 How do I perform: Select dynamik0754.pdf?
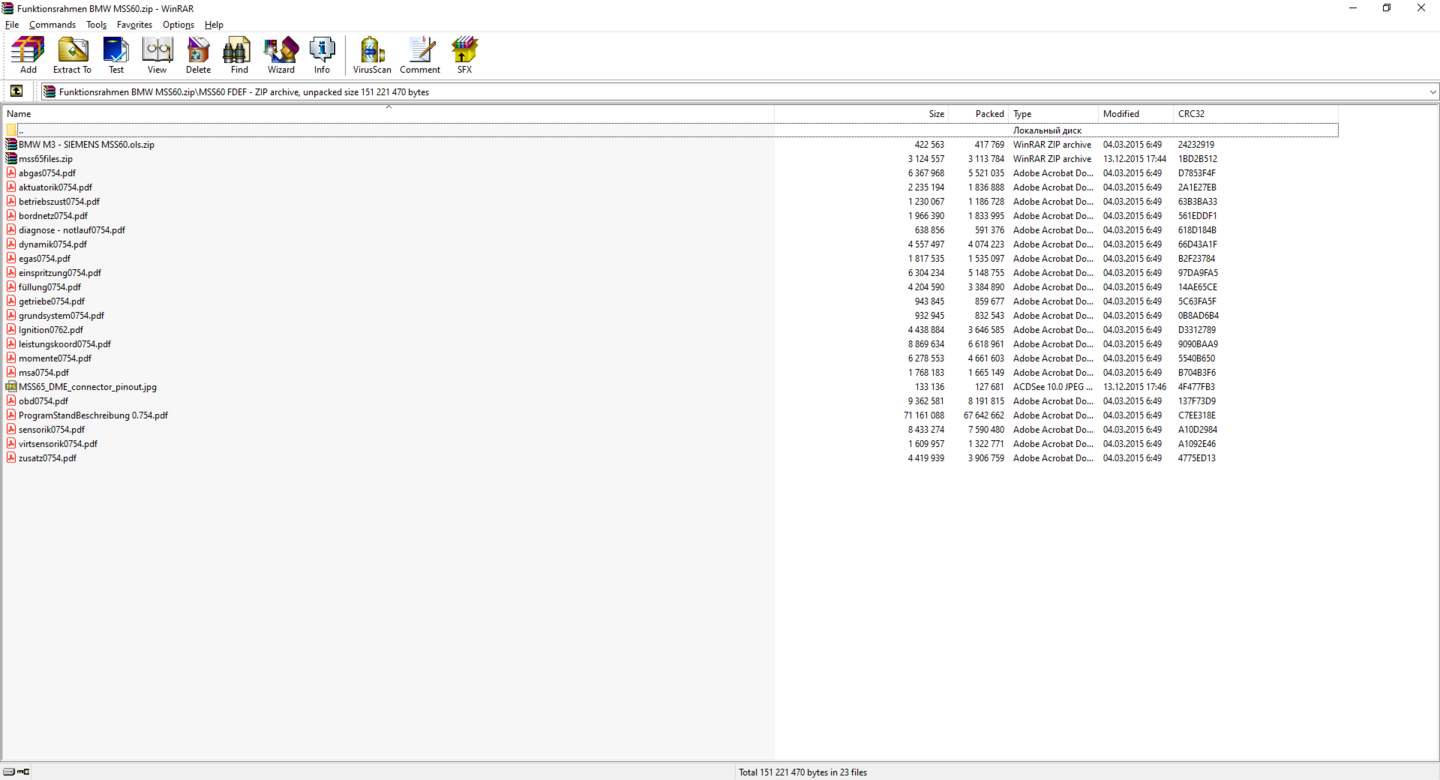click(x=53, y=244)
